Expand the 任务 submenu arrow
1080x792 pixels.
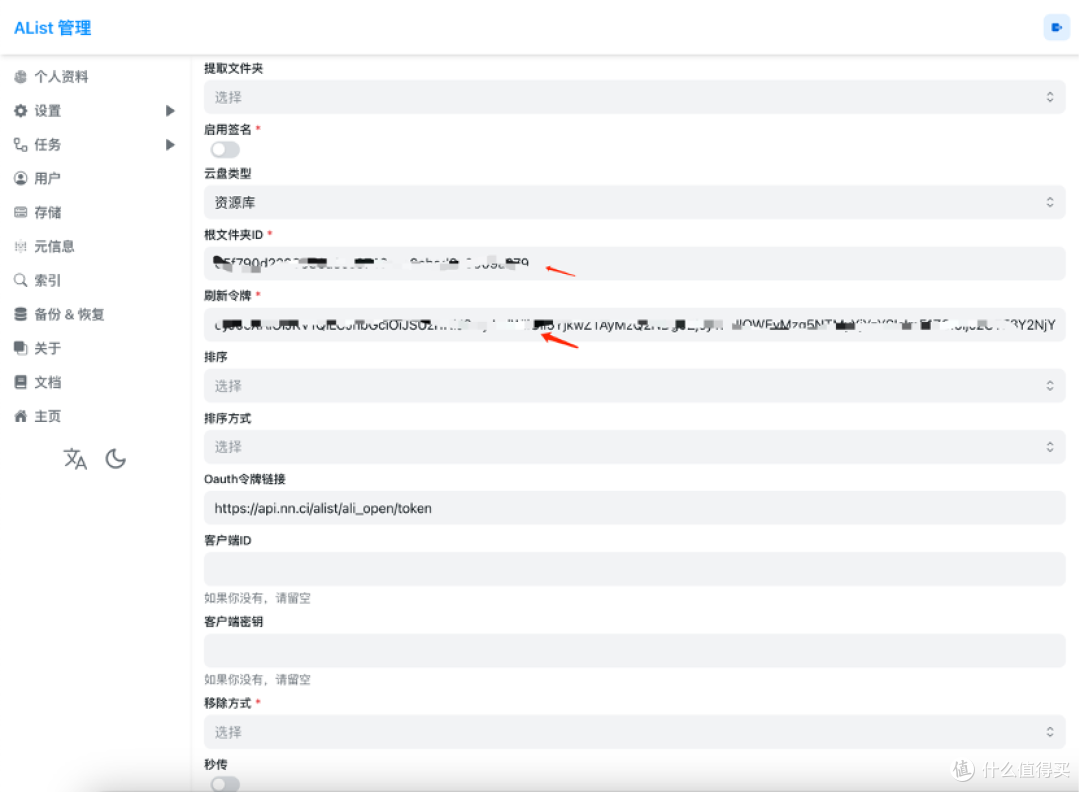tap(170, 145)
